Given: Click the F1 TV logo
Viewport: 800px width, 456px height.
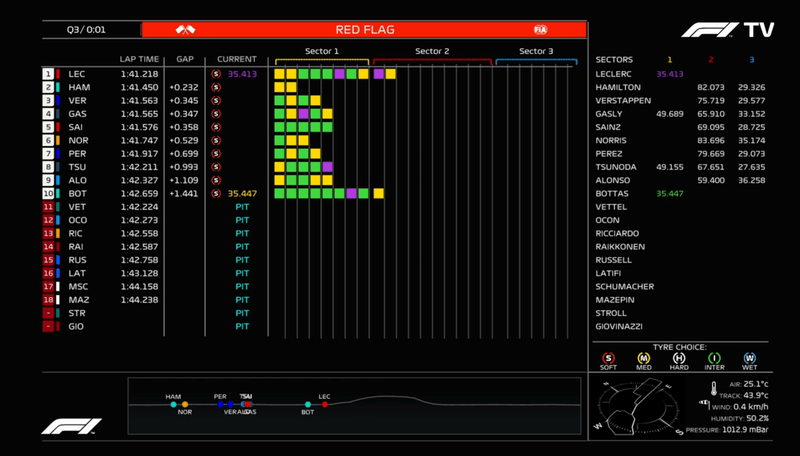Looking at the screenshot, I should click(x=728, y=30).
